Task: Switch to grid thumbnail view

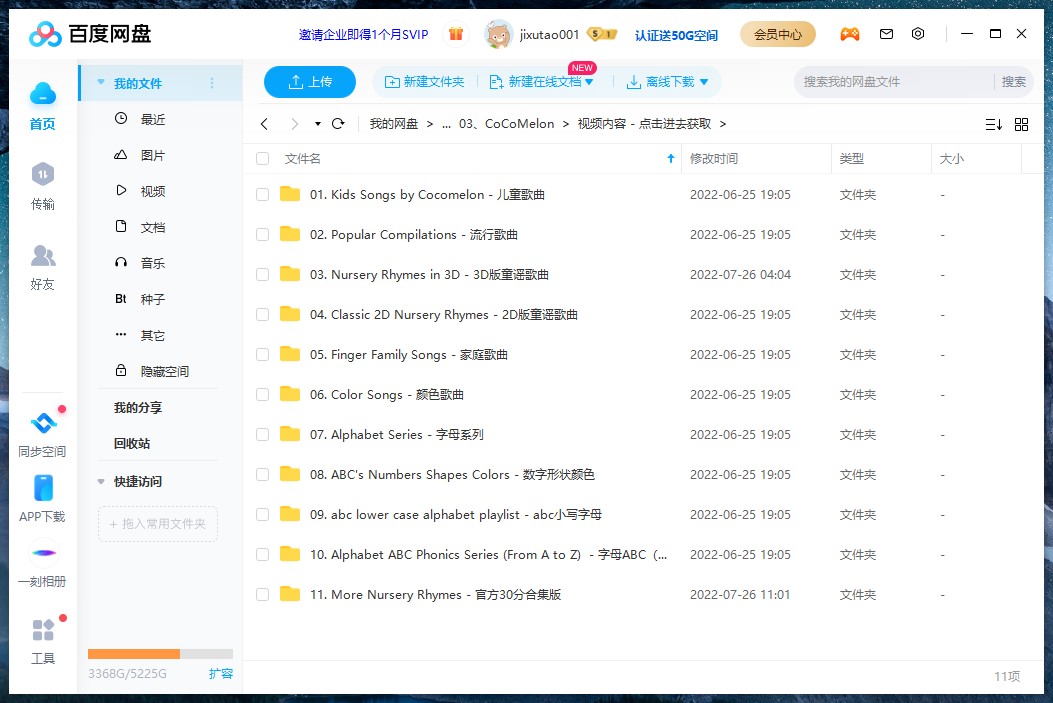Action: [1021, 124]
